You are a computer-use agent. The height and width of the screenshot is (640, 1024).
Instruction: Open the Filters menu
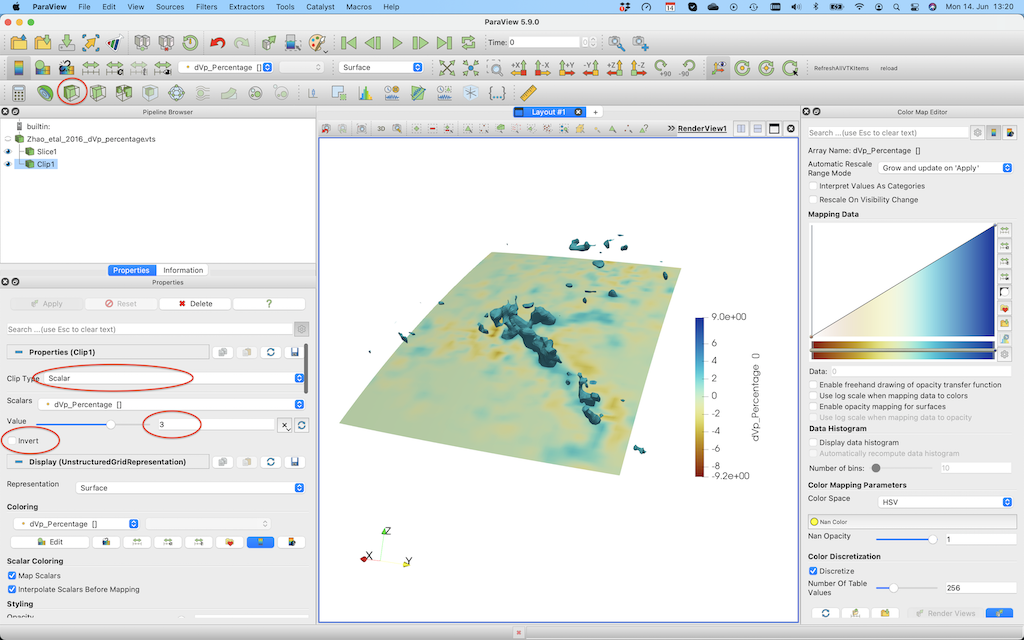pos(206,7)
